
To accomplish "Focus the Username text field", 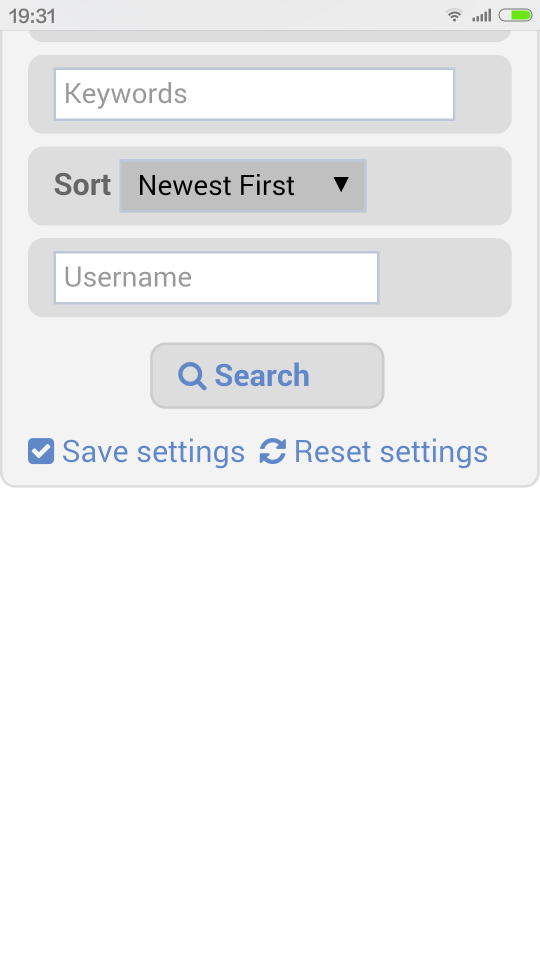I will pos(216,277).
